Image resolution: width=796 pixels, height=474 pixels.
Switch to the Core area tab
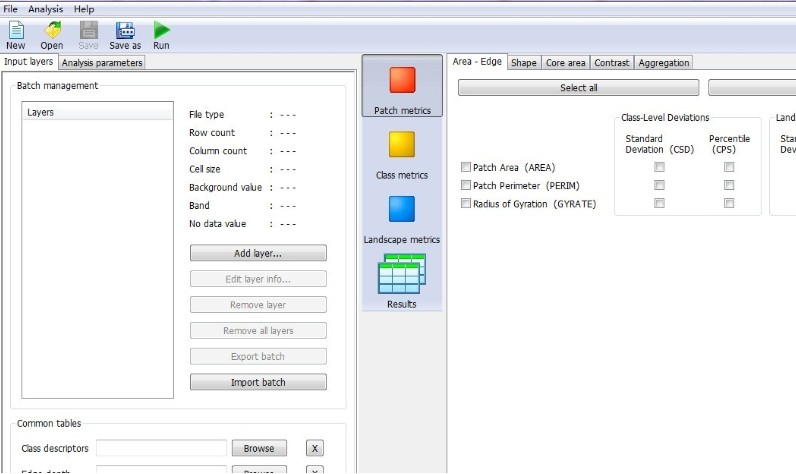[x=566, y=63]
